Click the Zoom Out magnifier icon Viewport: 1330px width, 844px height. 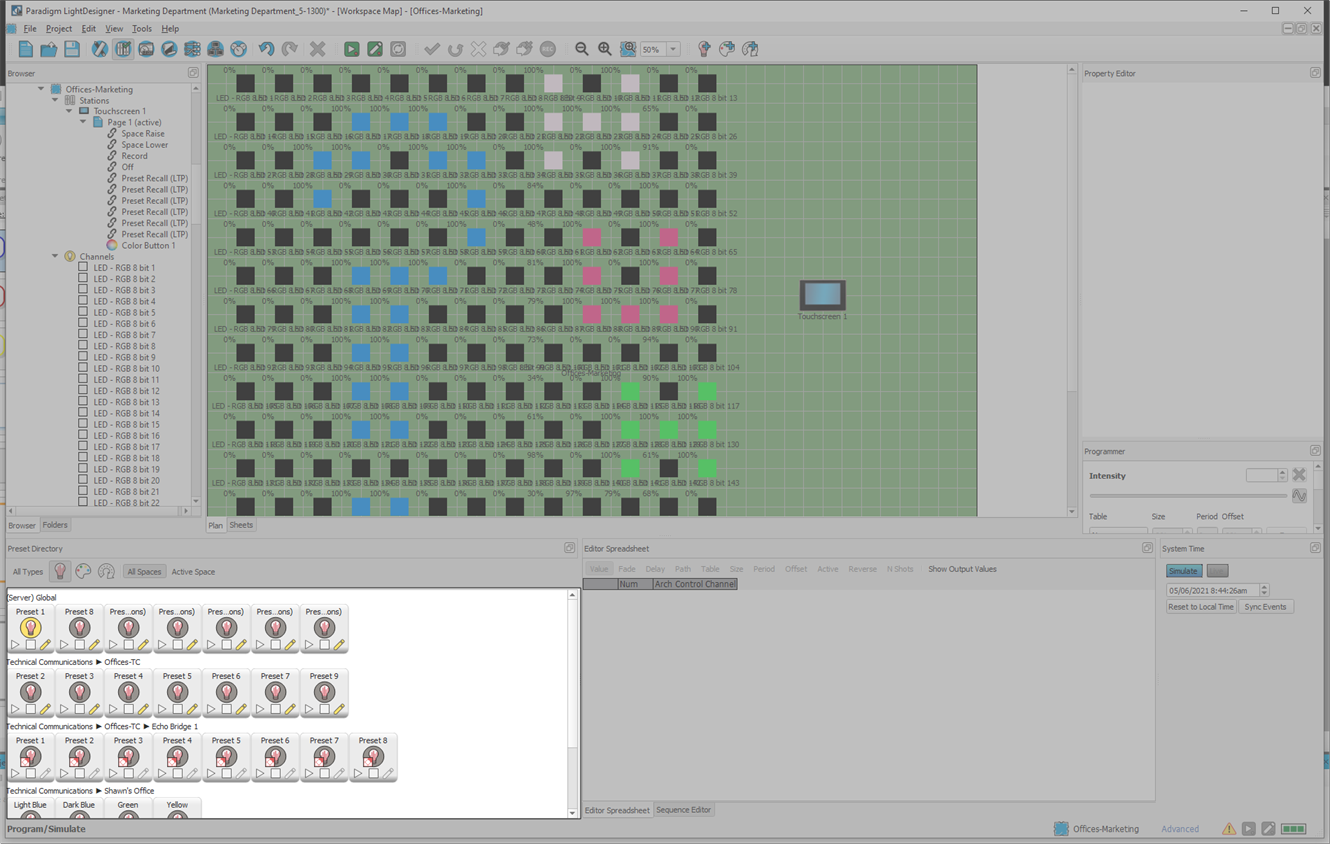tap(581, 49)
